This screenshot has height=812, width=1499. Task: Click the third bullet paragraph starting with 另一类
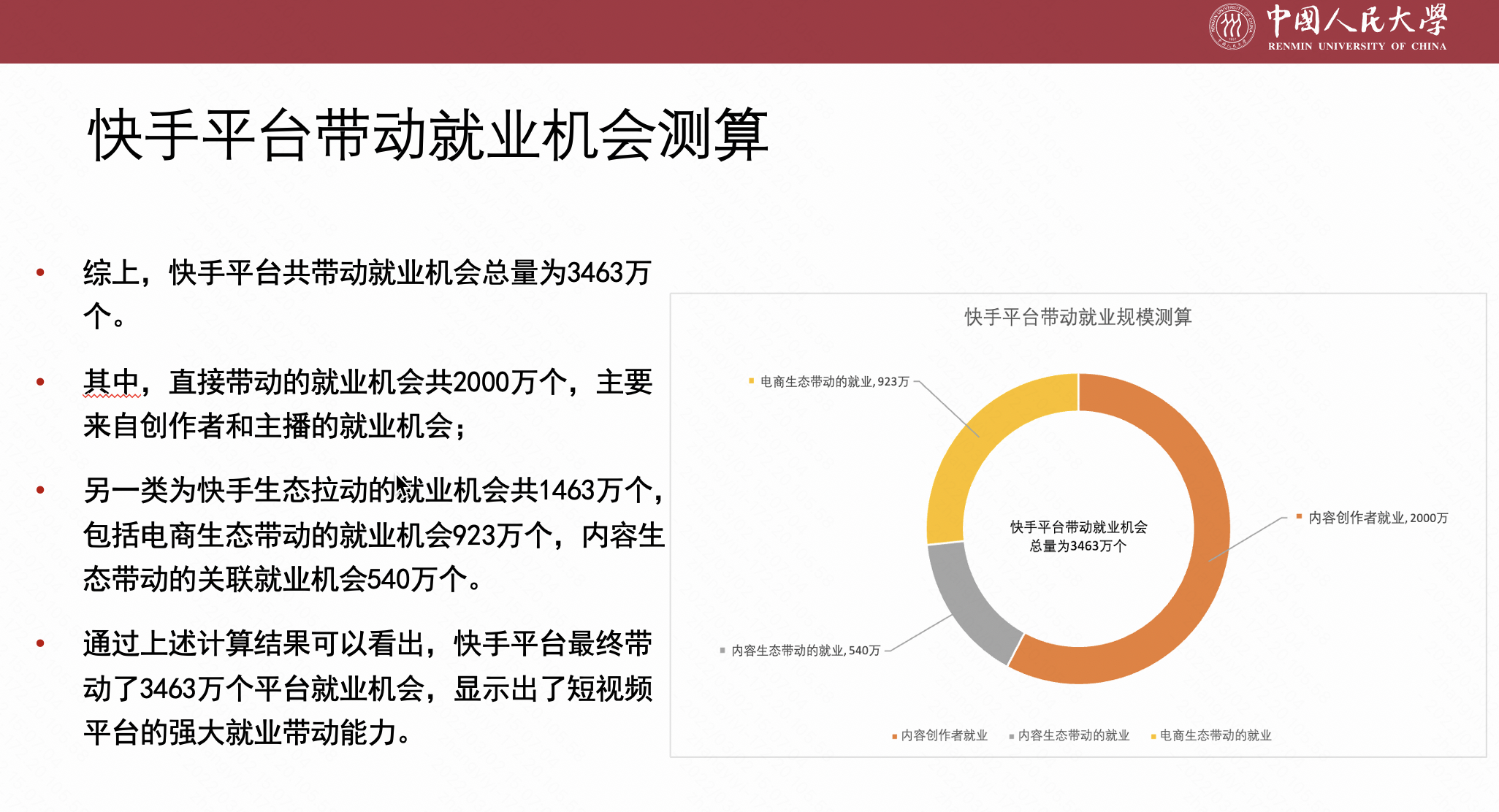point(373,535)
